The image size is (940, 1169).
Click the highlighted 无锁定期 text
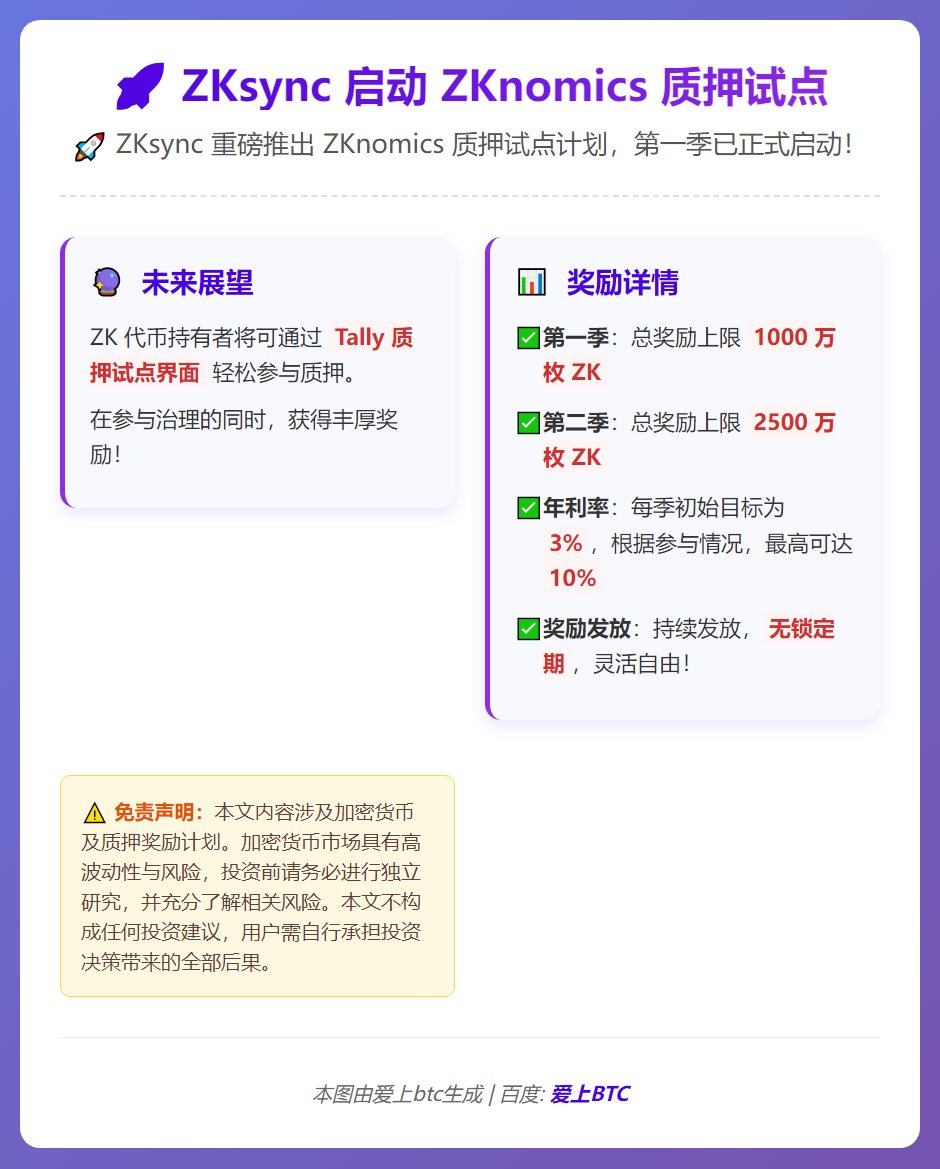tap(689, 646)
